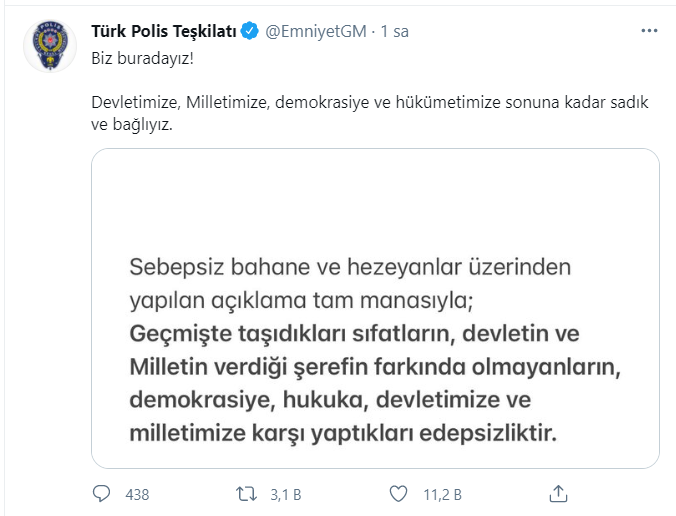Click the 11,2 B likes count
Image resolution: width=676 pixels, height=516 pixels.
pyautogui.click(x=442, y=494)
